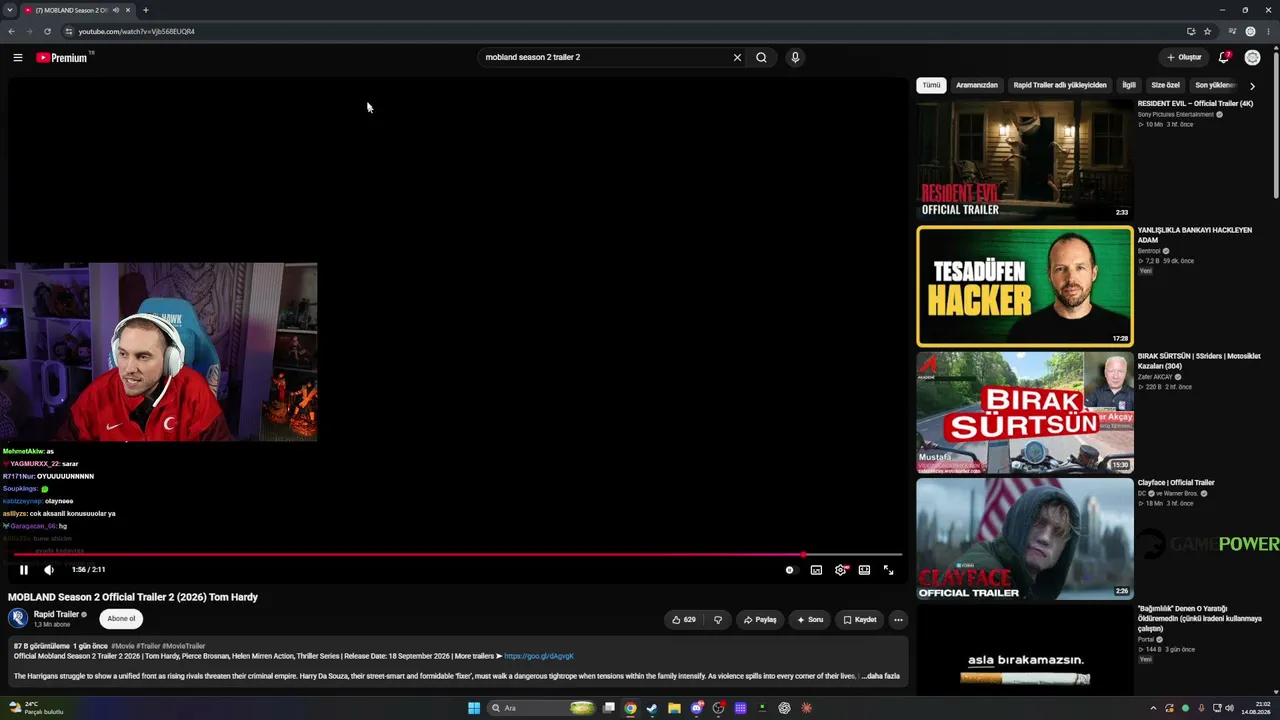
Task: Select the Tümü filter chip
Action: point(931,85)
